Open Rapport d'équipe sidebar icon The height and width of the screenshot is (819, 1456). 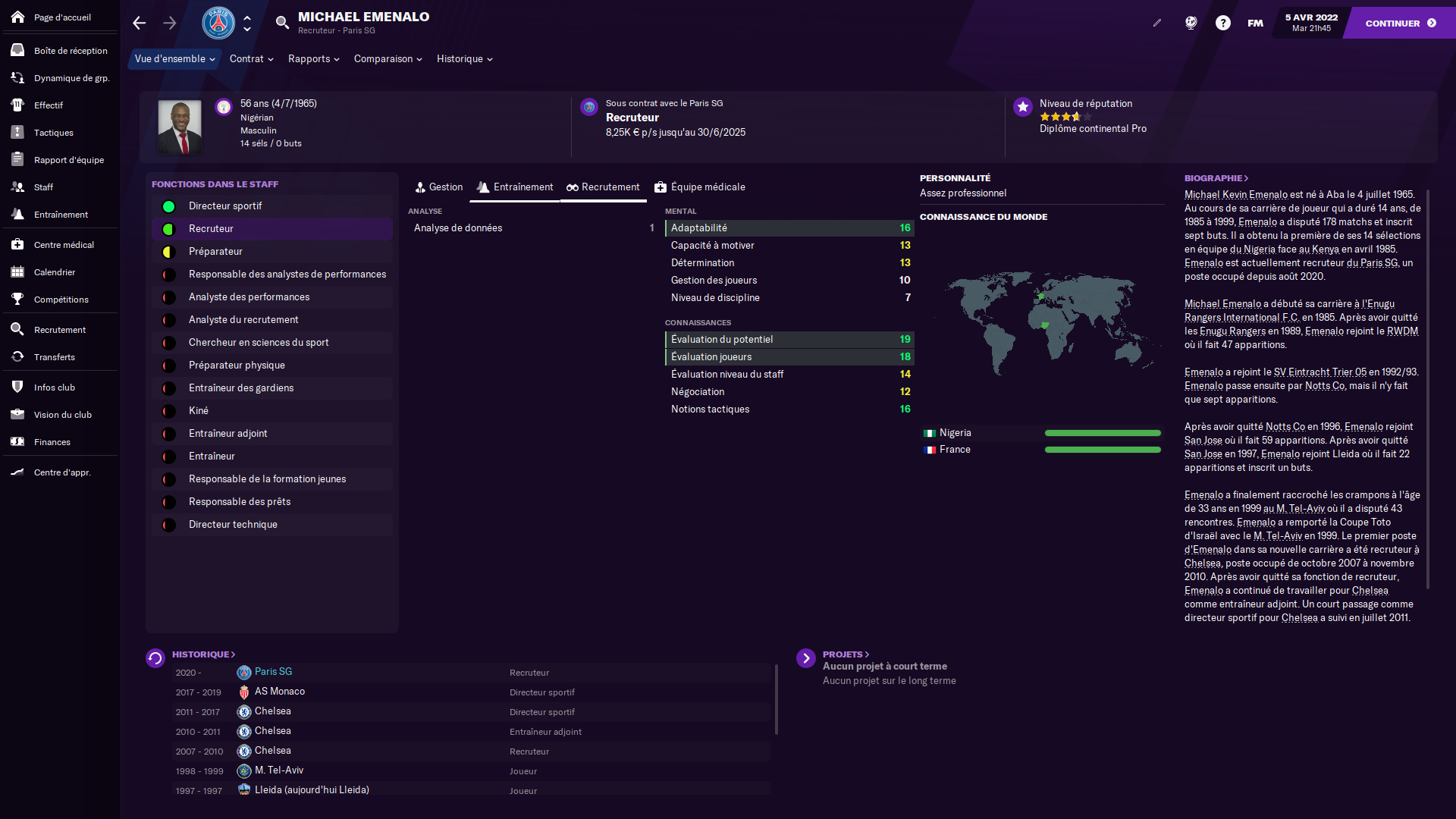pos(17,159)
